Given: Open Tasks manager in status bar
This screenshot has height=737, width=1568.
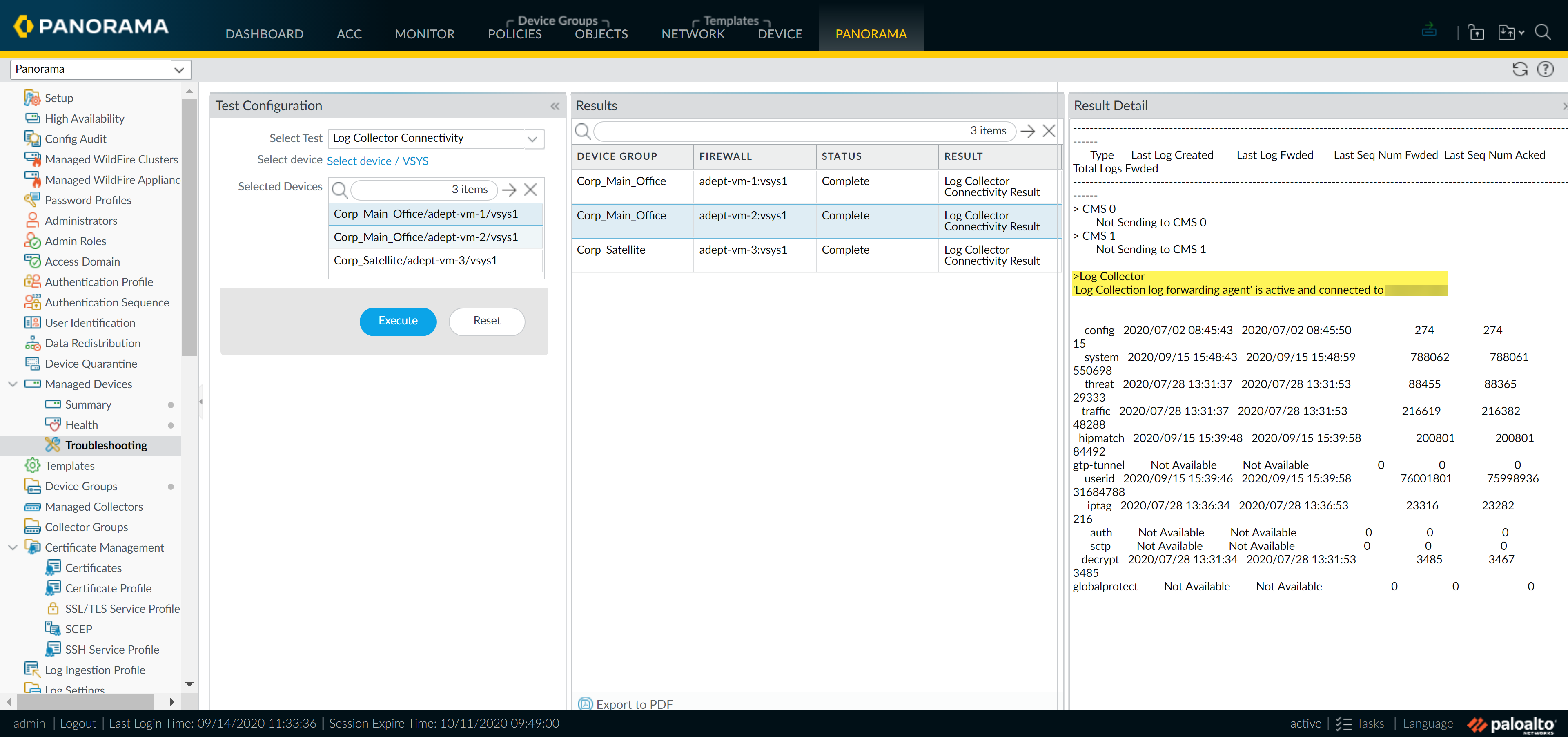Looking at the screenshot, I should (x=1361, y=724).
